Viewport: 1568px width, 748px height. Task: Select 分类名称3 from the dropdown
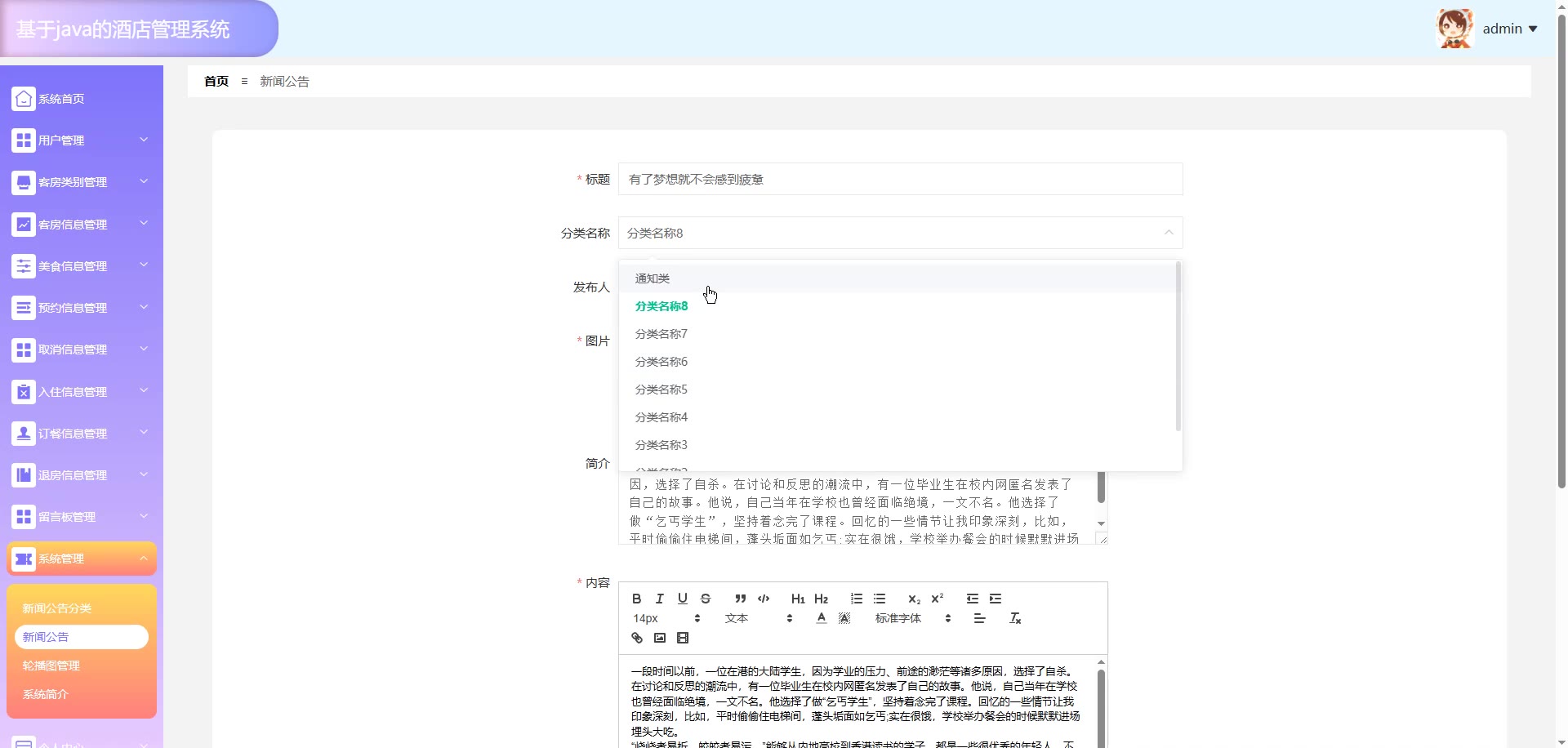[x=897, y=445]
